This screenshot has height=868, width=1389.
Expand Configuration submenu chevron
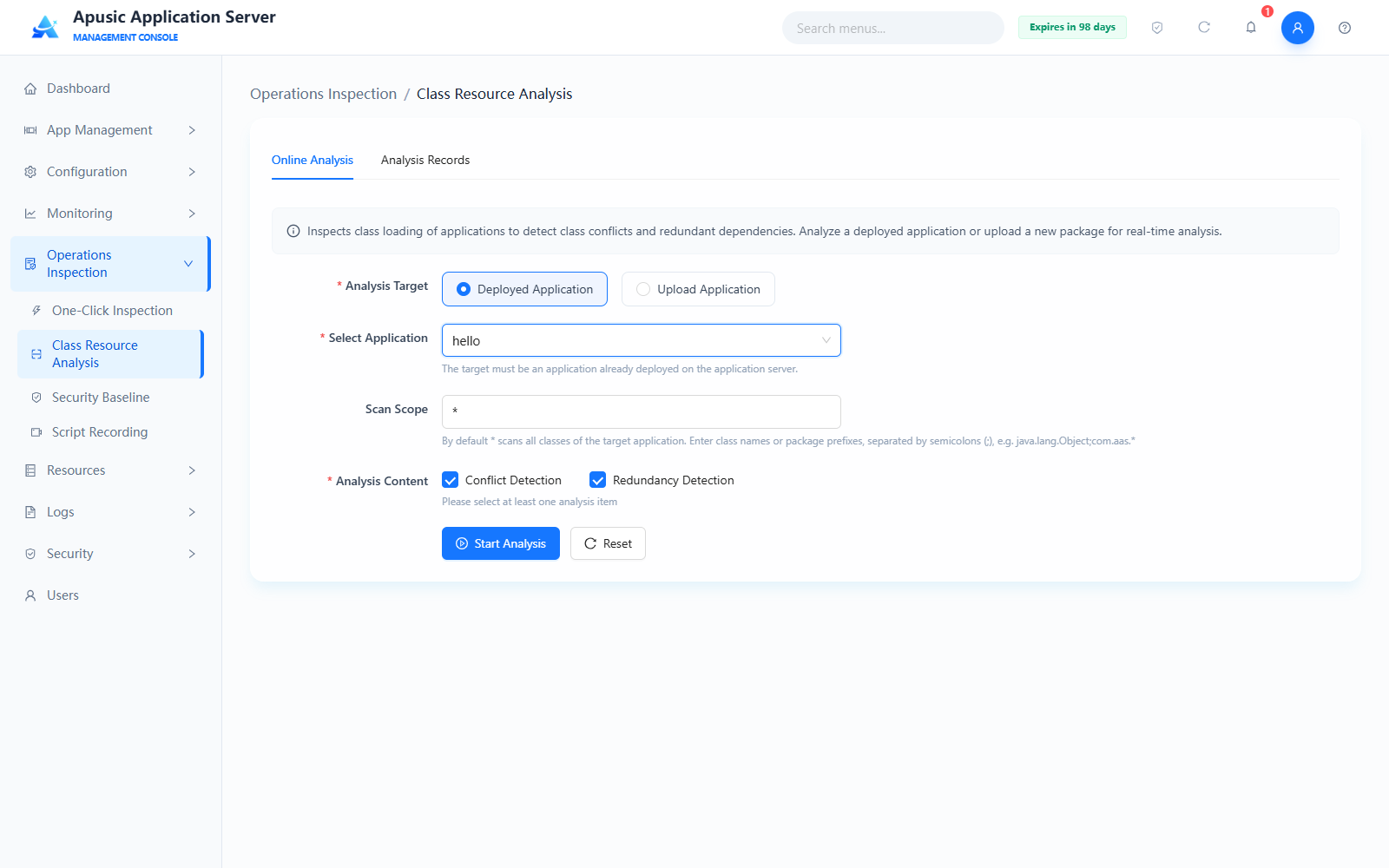(192, 172)
